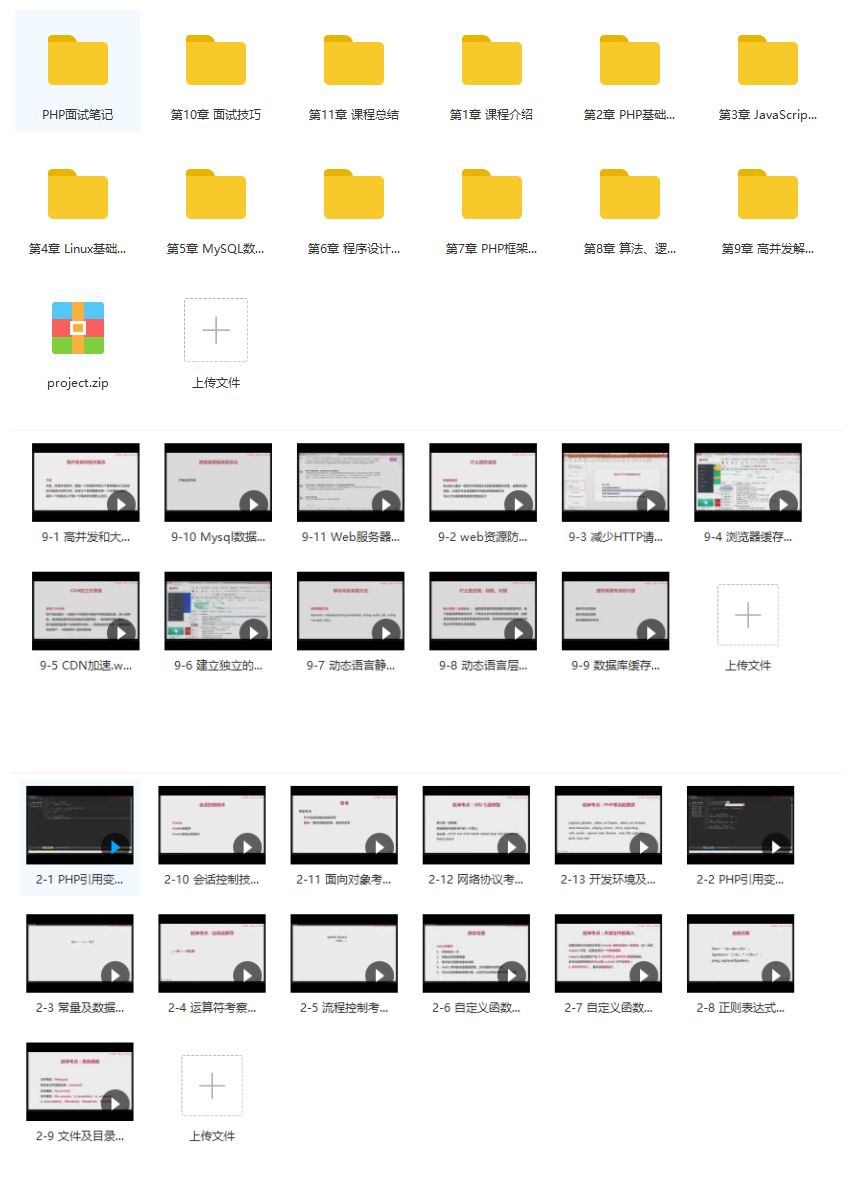
Task: Open the 第9章 高并发 folder
Action: tap(768, 194)
